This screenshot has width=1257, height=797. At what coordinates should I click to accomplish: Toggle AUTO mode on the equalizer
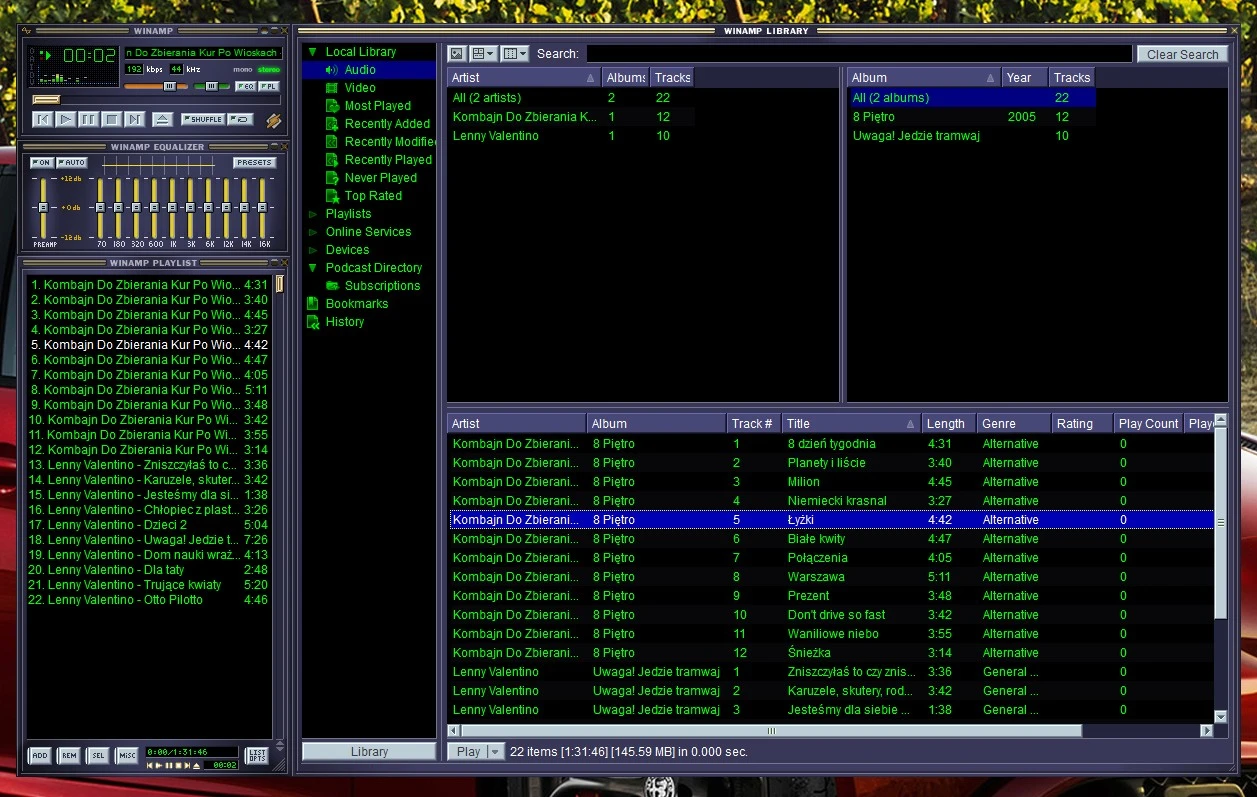tap(74, 161)
